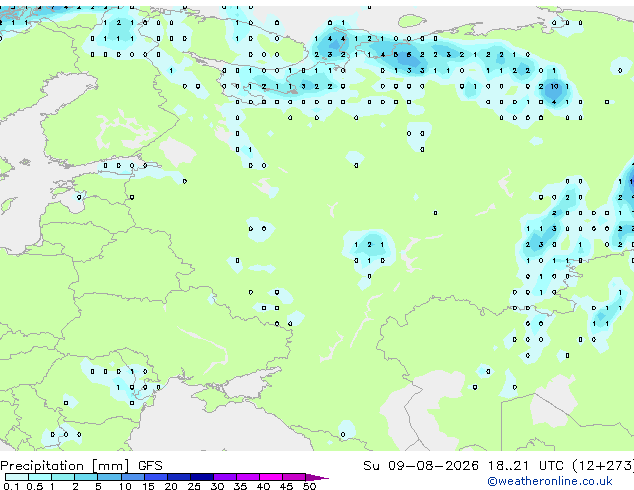Click the "0.1" legend scale label
Viewport: 634px width, 490px height.
coord(11,486)
